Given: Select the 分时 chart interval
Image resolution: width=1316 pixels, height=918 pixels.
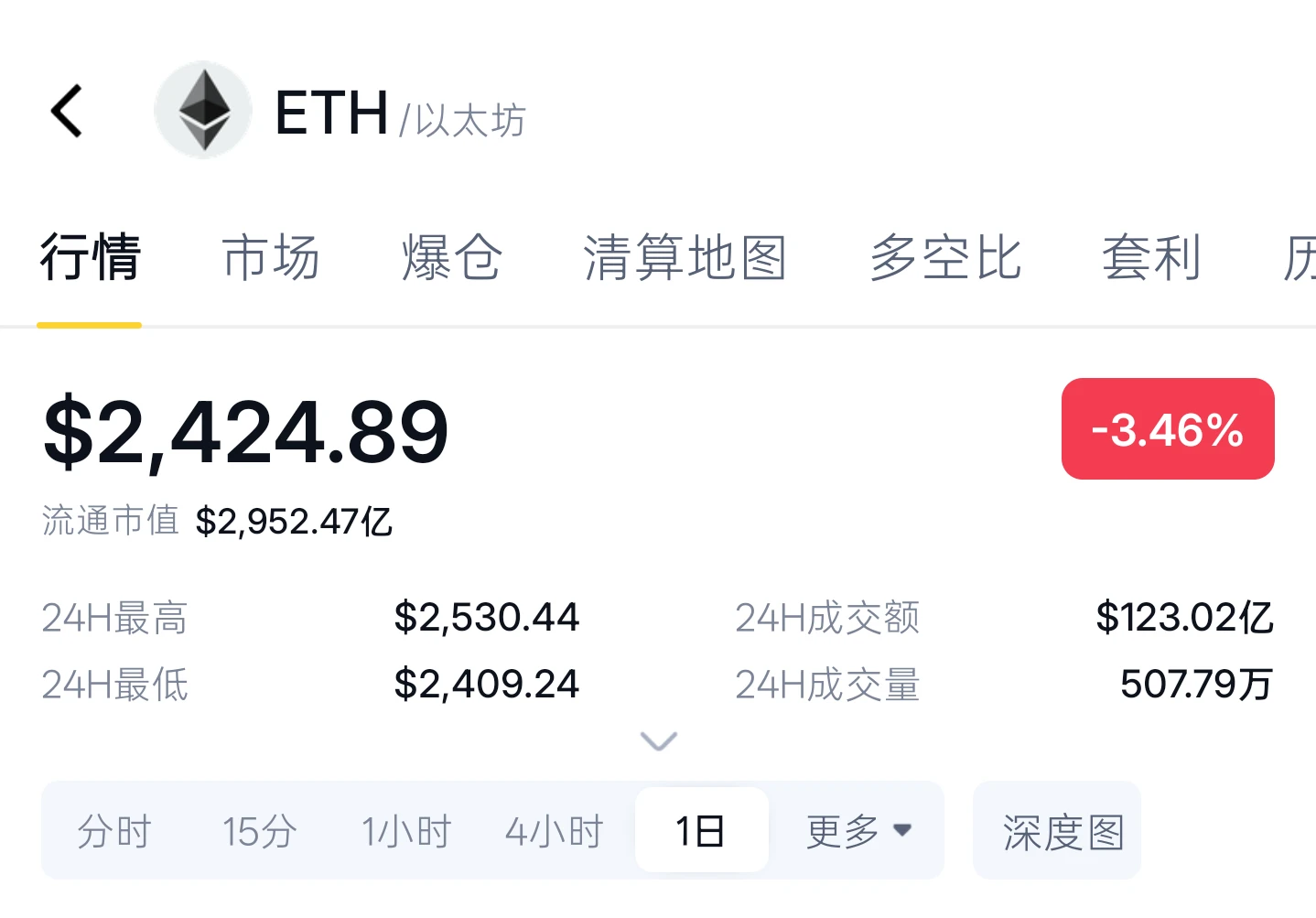Looking at the screenshot, I should pyautogui.click(x=114, y=832).
